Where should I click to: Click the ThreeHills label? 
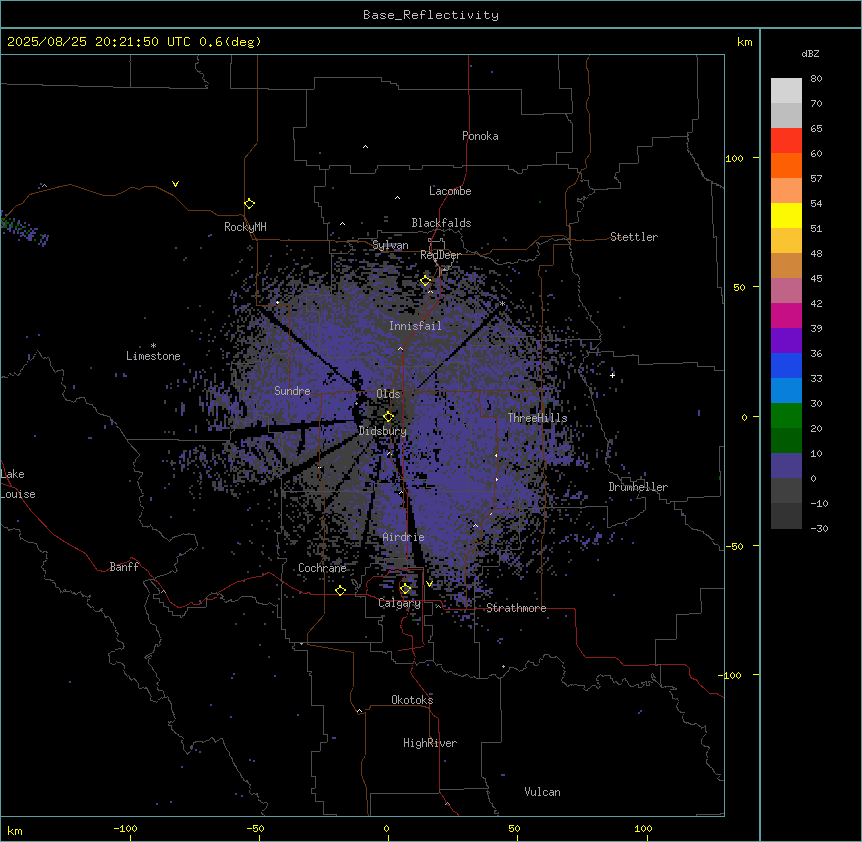(x=537, y=418)
